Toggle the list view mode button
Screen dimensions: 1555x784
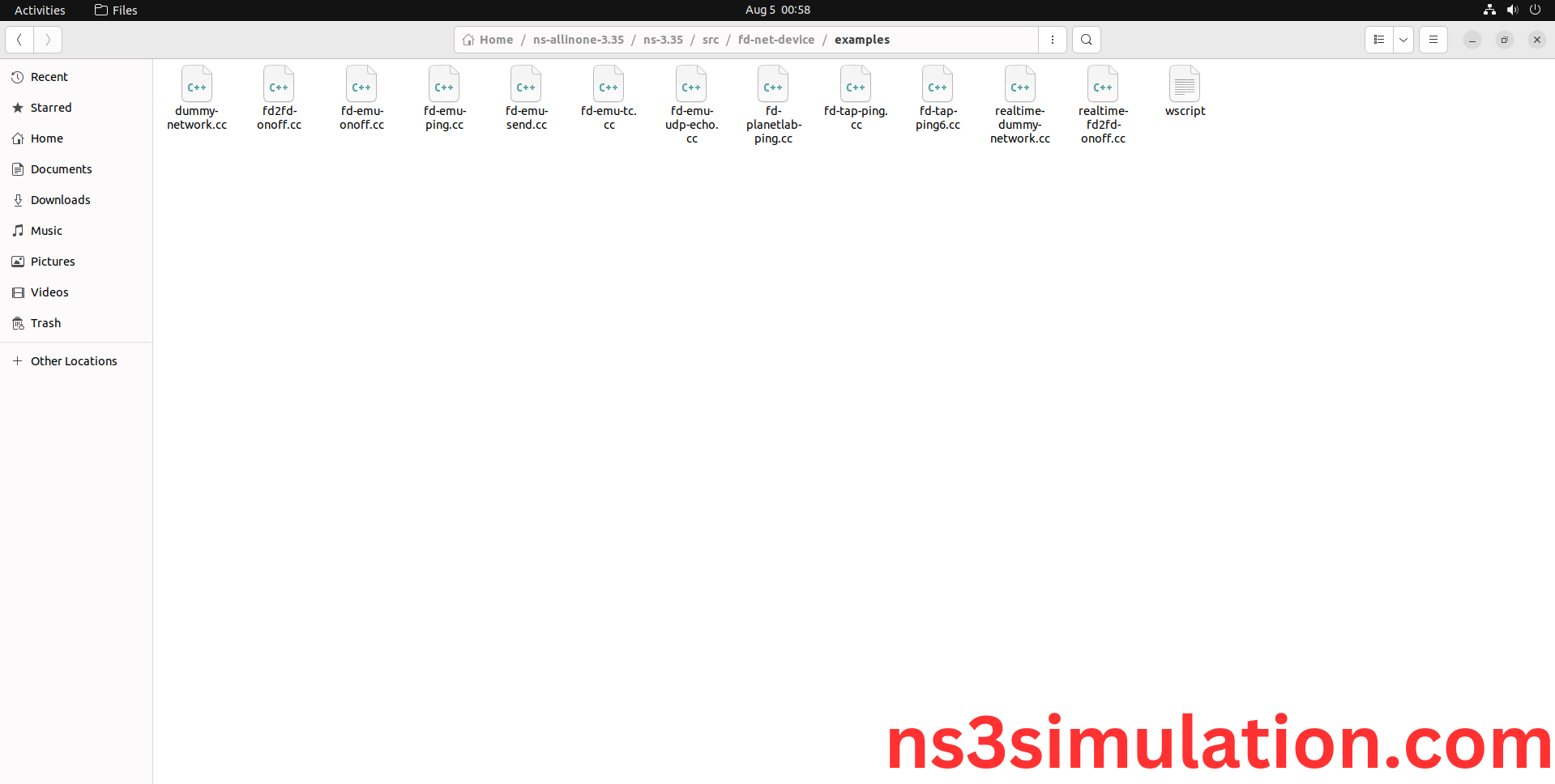[x=1379, y=40]
